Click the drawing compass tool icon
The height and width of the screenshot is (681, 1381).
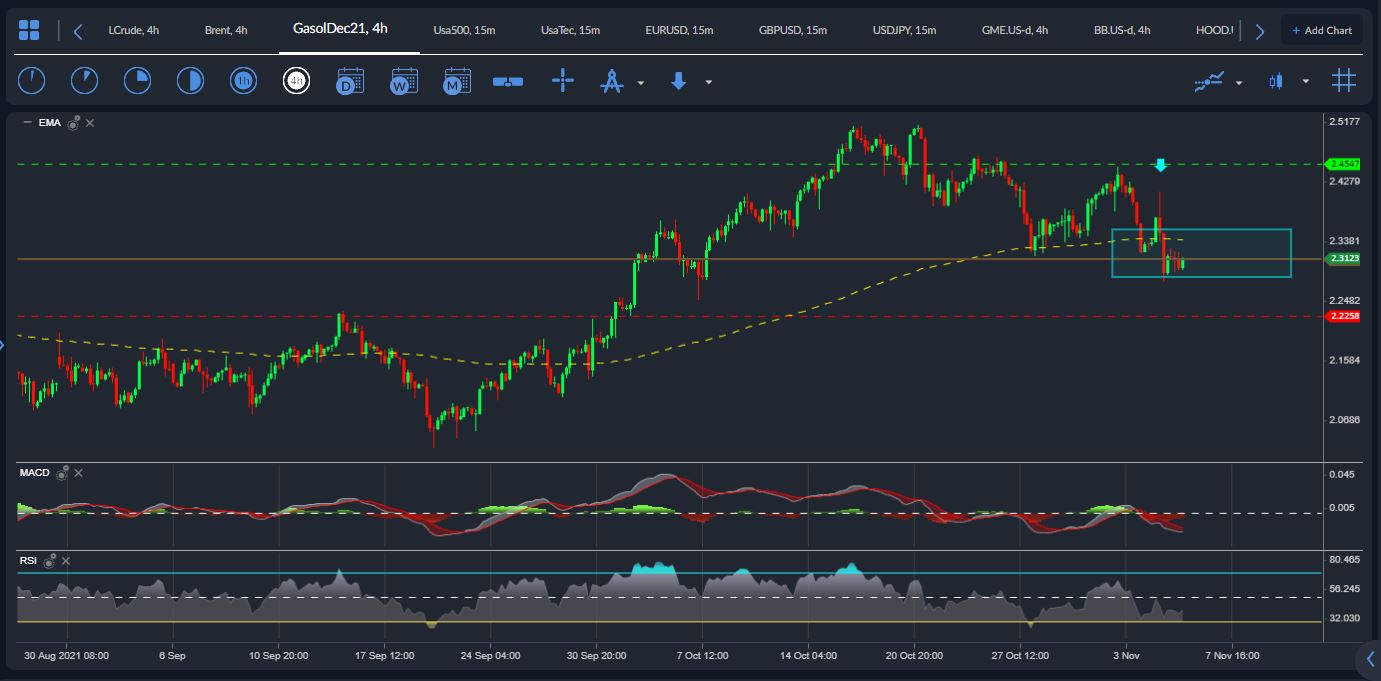click(611, 81)
